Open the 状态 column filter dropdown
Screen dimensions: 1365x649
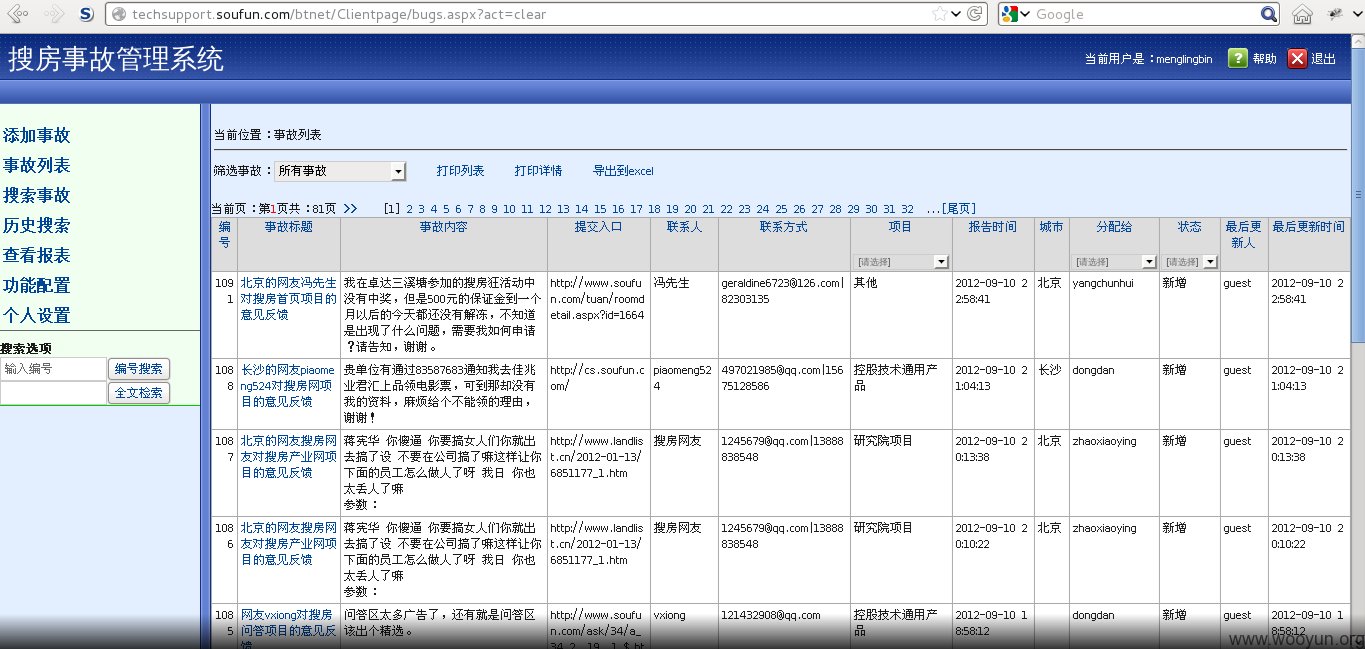[x=1190, y=262]
